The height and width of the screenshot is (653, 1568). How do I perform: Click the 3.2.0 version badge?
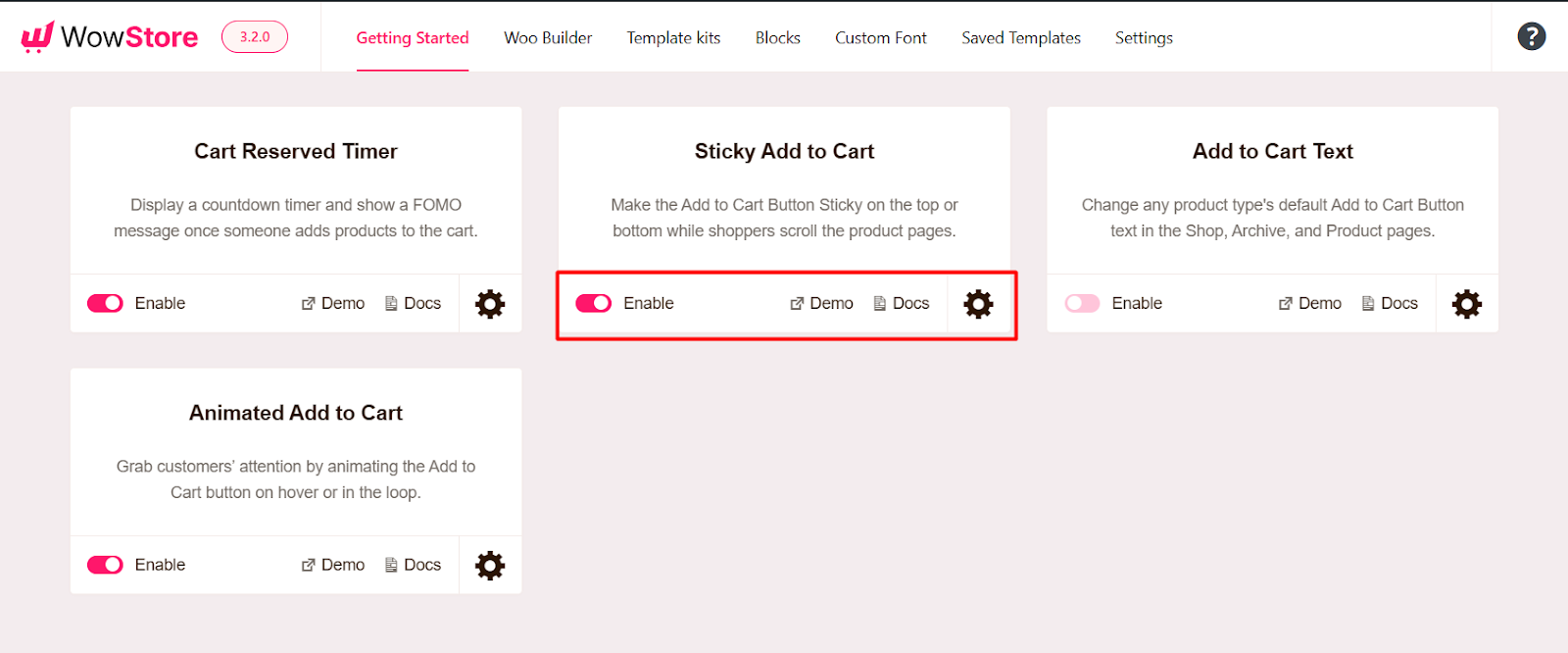(254, 35)
